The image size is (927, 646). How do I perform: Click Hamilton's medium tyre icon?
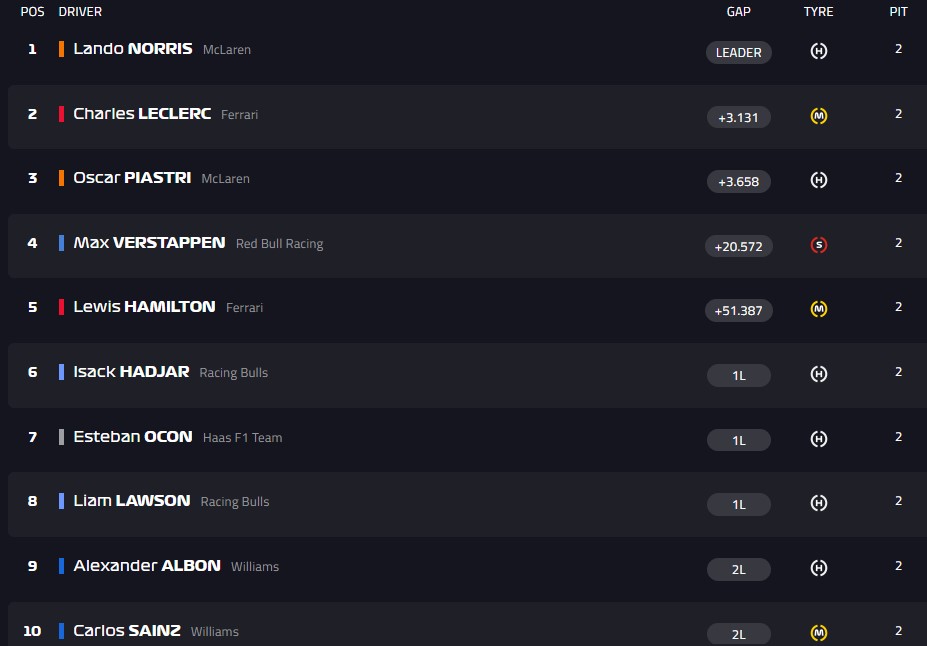pos(818,310)
